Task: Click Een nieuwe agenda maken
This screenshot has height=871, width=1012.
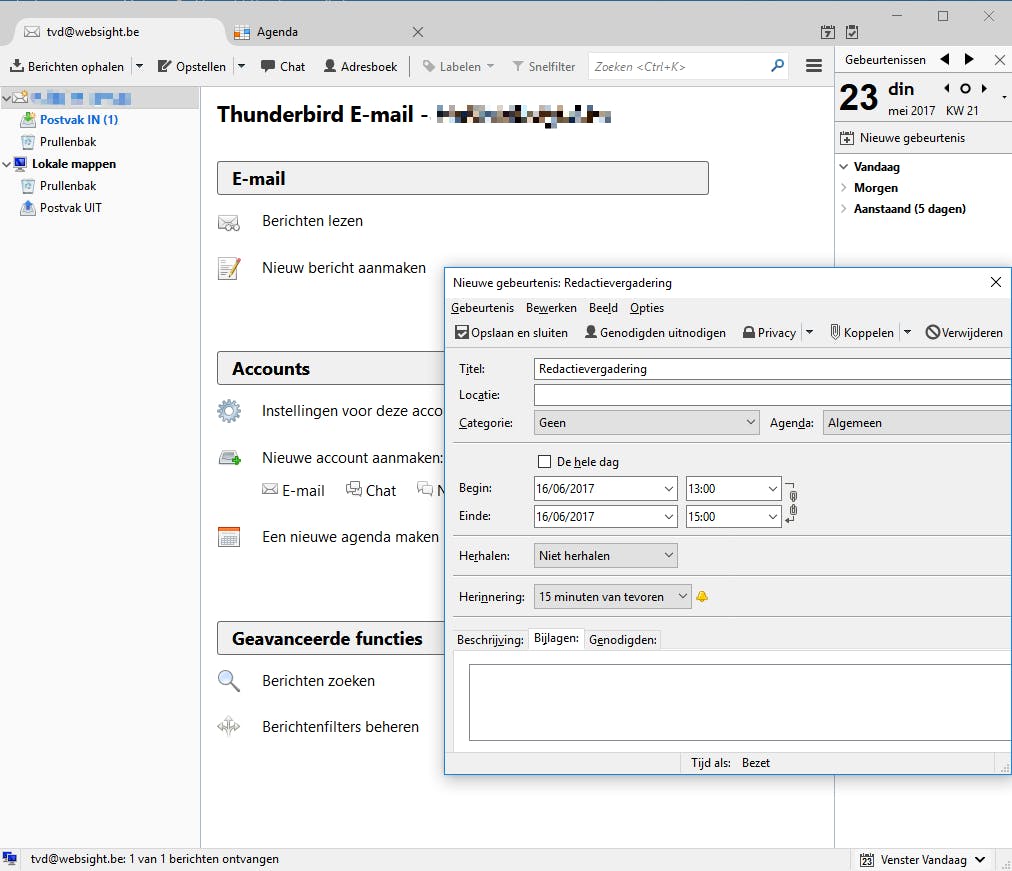Action: [x=350, y=537]
